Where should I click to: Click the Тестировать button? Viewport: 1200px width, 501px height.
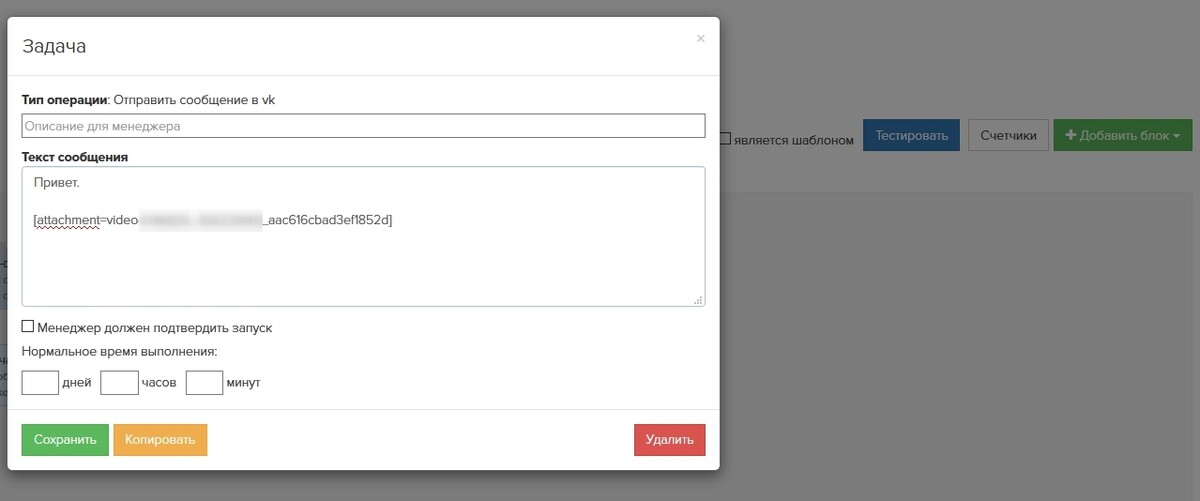pyautogui.click(x=911, y=135)
